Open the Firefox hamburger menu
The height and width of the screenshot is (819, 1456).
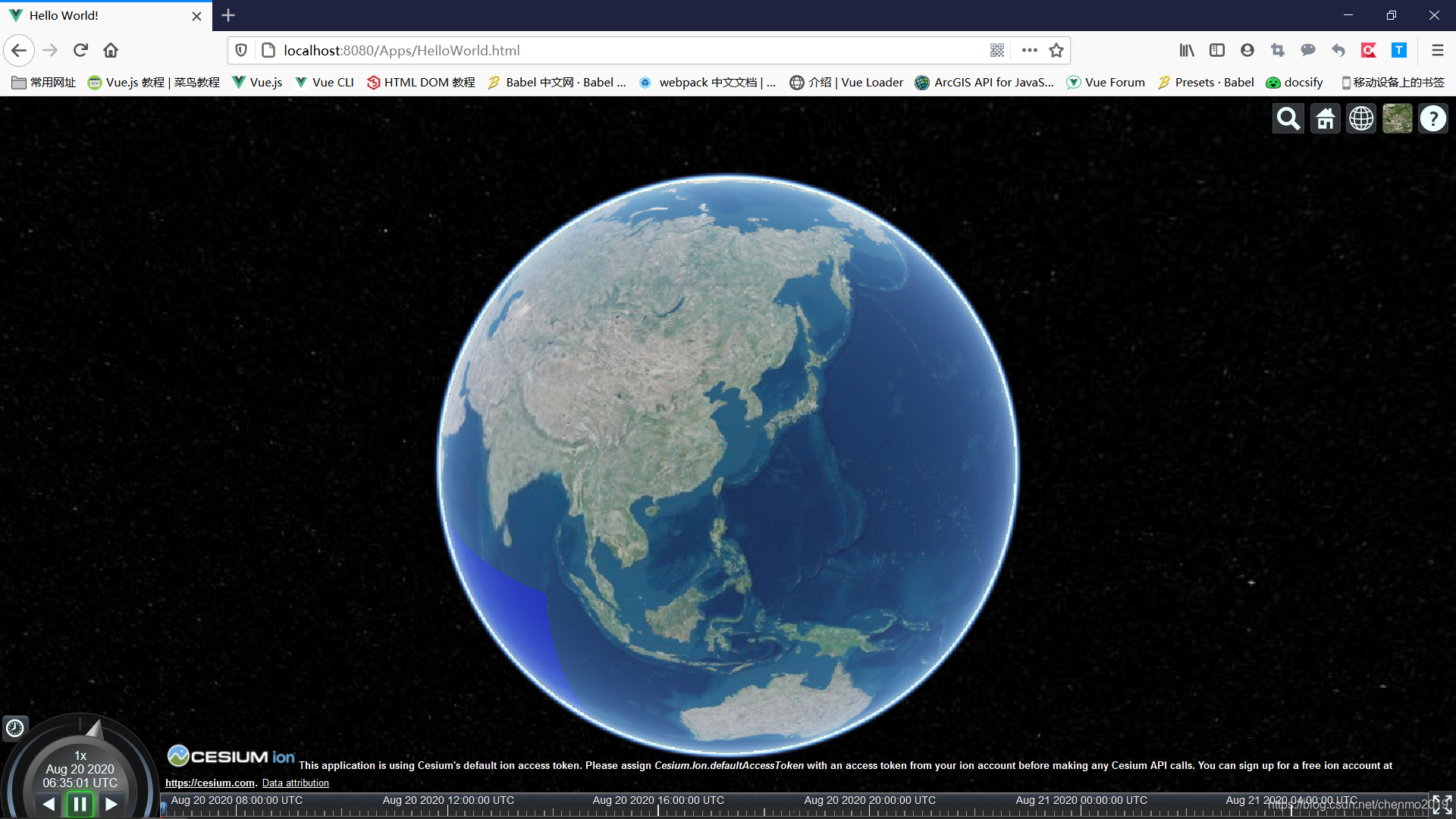[1437, 51]
